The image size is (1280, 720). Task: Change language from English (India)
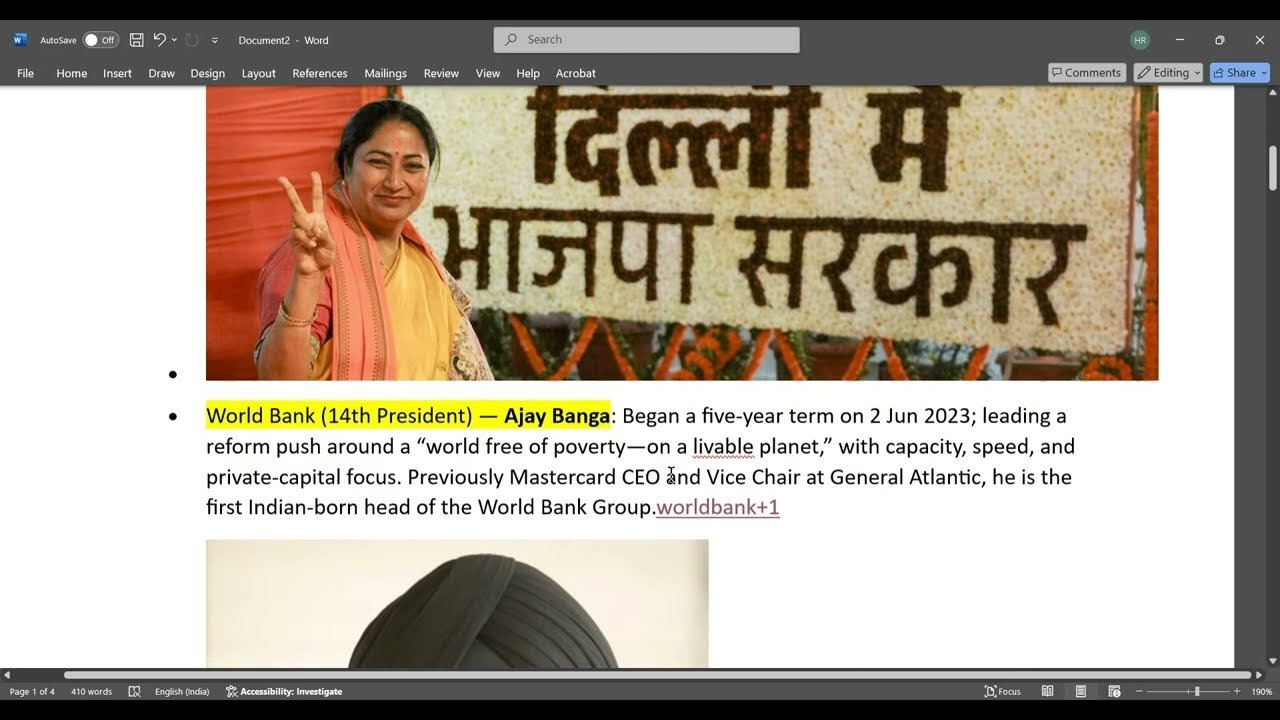coord(182,692)
